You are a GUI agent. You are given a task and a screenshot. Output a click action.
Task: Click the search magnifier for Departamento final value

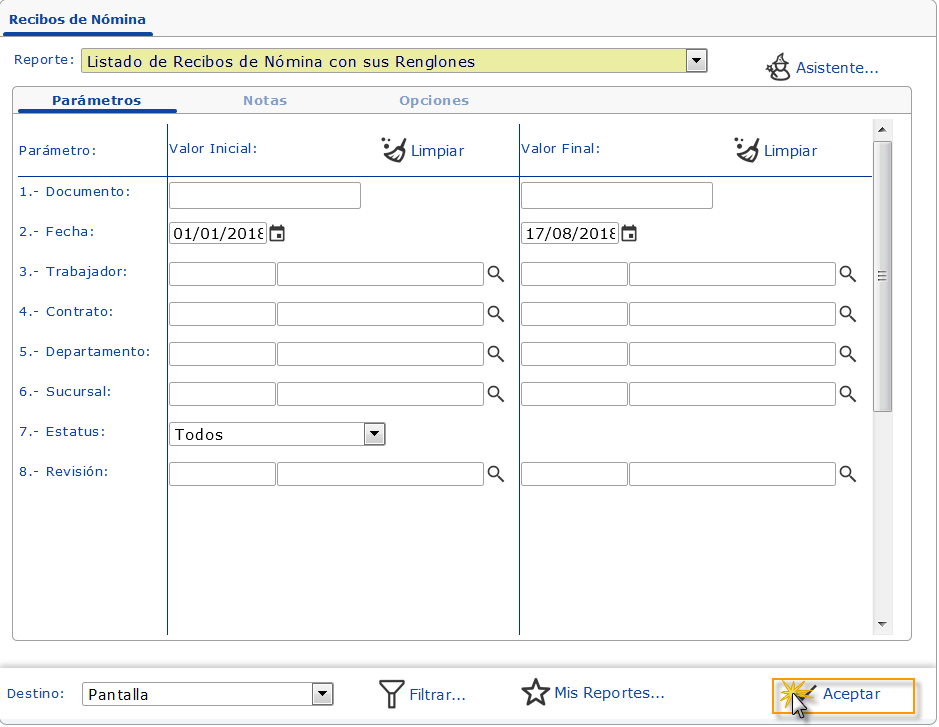pyautogui.click(x=848, y=353)
